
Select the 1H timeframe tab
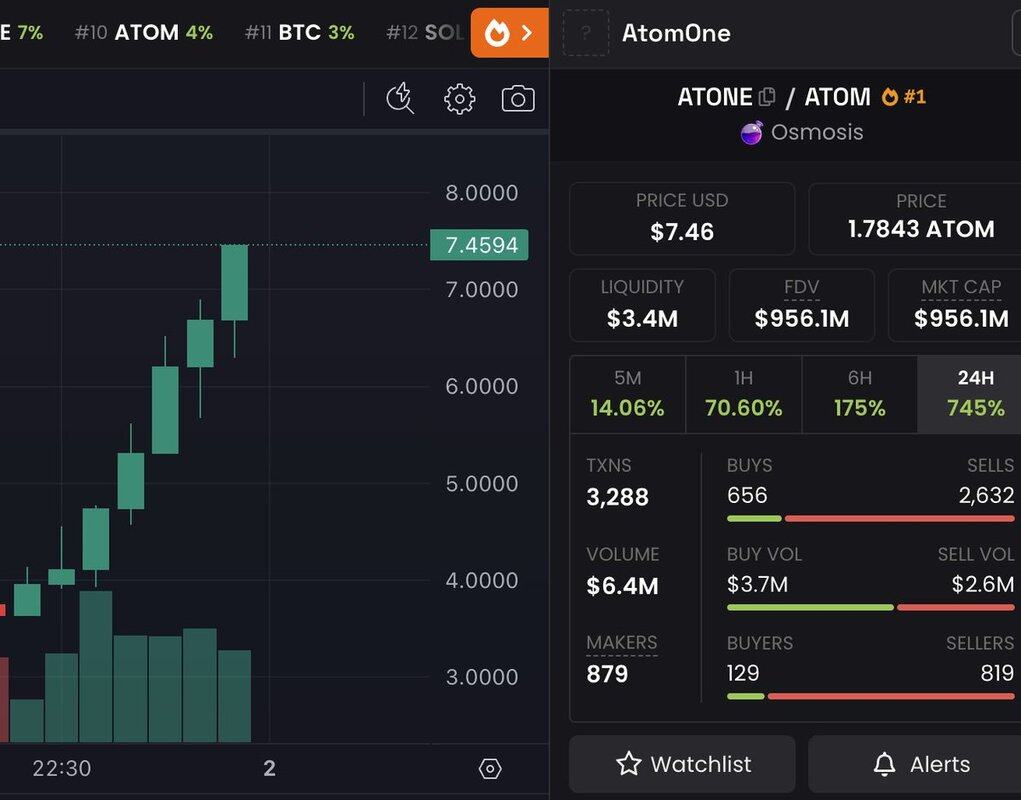(743, 394)
